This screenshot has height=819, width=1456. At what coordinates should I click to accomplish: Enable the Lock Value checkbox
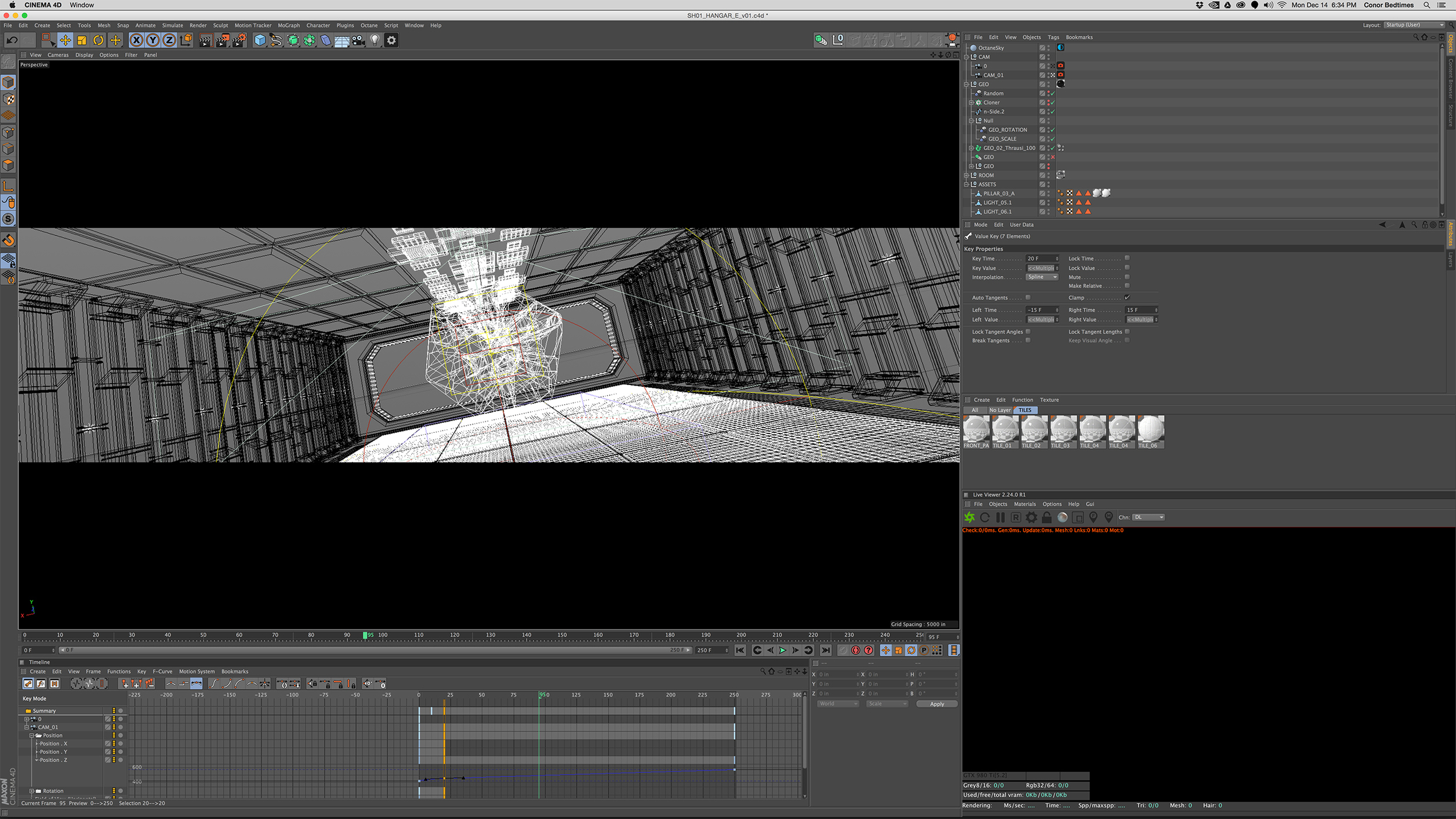pyautogui.click(x=1127, y=268)
